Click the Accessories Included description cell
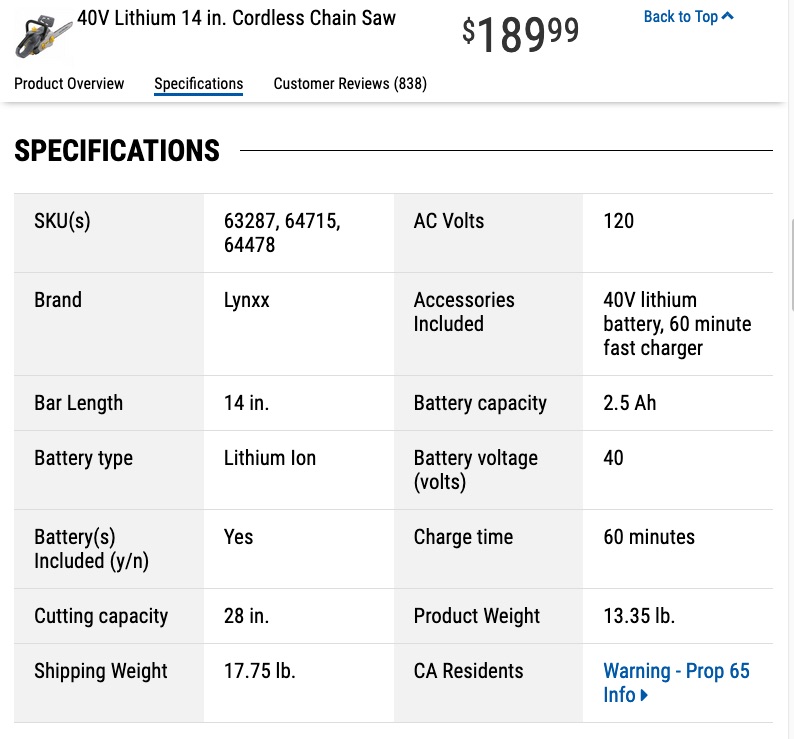This screenshot has height=739, width=794. [677, 324]
